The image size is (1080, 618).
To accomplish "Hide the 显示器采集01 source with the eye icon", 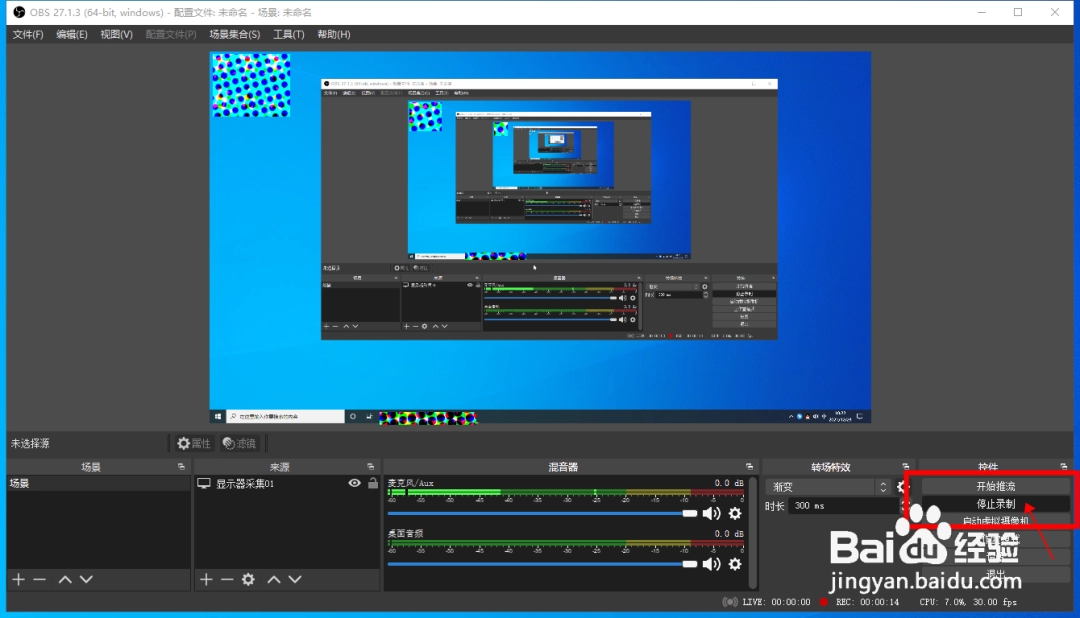I will pos(354,483).
